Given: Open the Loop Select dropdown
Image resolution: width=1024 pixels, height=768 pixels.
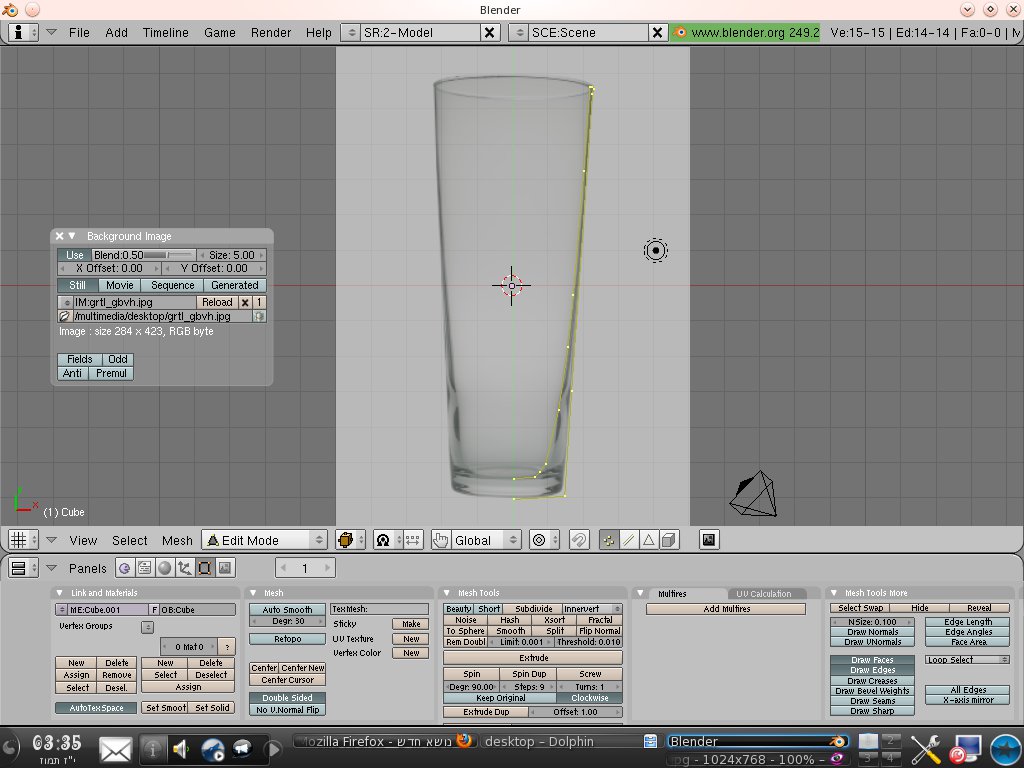Looking at the screenshot, I should [967, 660].
